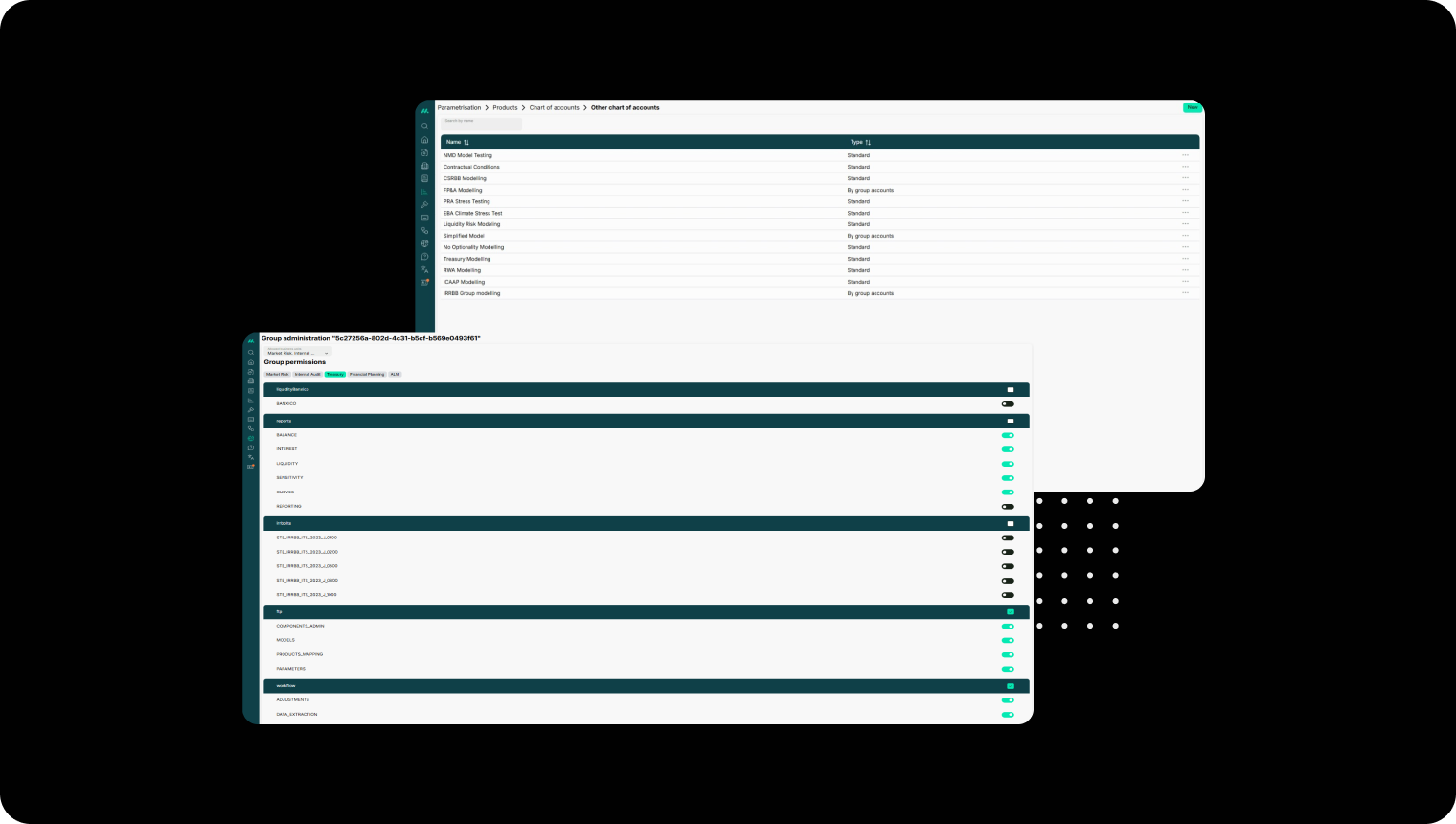Open three-dot menu for NMD Model Testing
1456x824 pixels.
click(1186, 155)
